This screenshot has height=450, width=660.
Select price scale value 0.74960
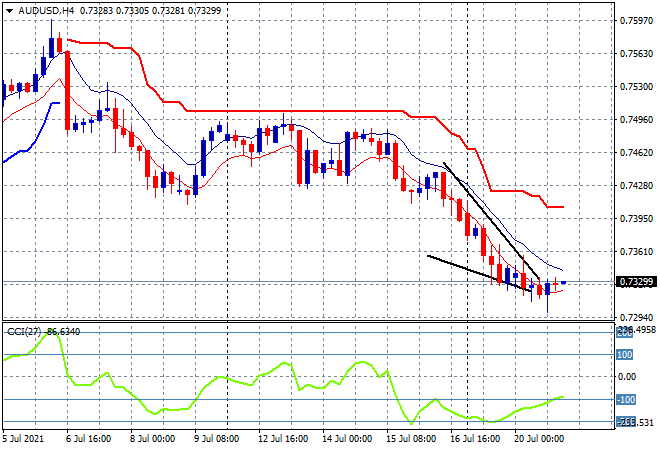[636, 120]
